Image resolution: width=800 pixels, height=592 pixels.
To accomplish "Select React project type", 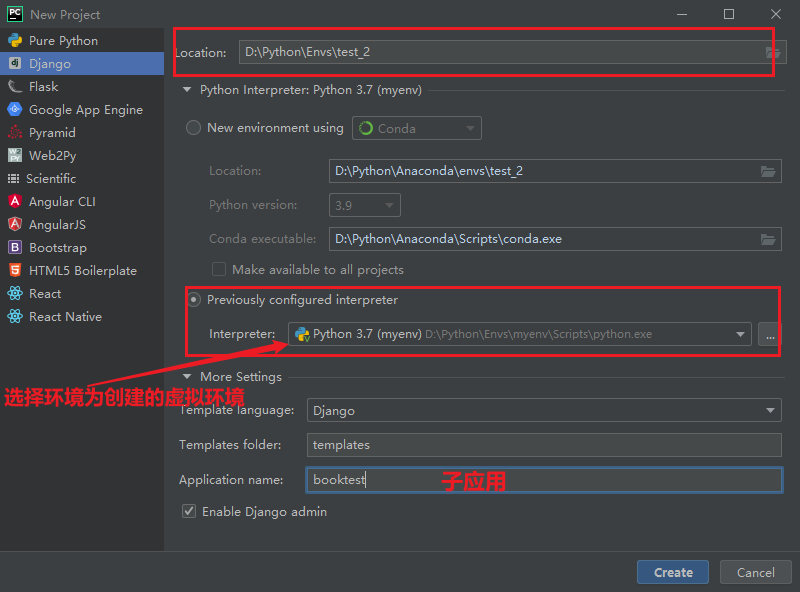I will click(x=82, y=293).
